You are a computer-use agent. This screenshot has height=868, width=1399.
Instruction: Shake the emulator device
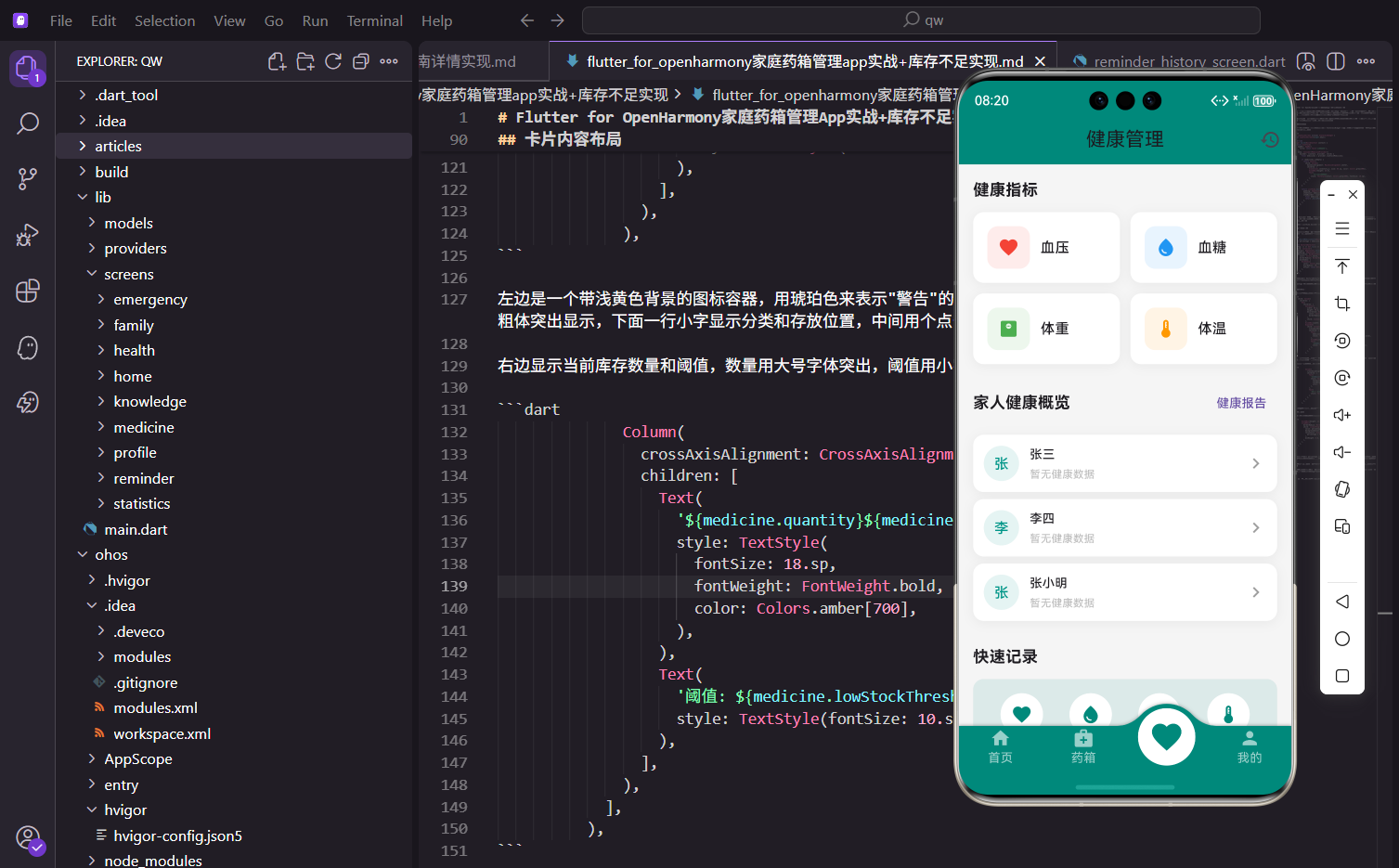click(1342, 489)
